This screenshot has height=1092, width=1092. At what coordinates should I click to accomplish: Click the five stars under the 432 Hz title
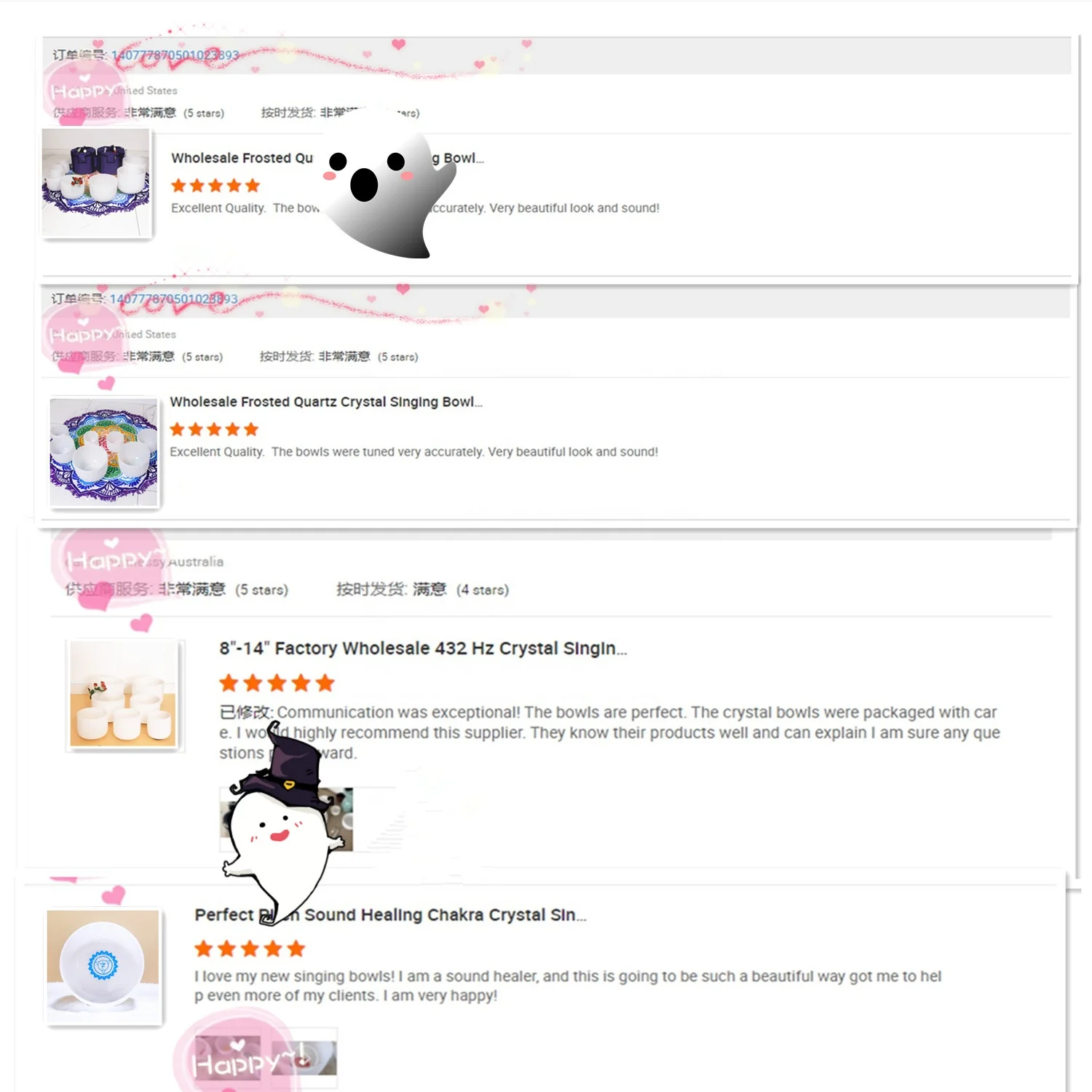277,683
